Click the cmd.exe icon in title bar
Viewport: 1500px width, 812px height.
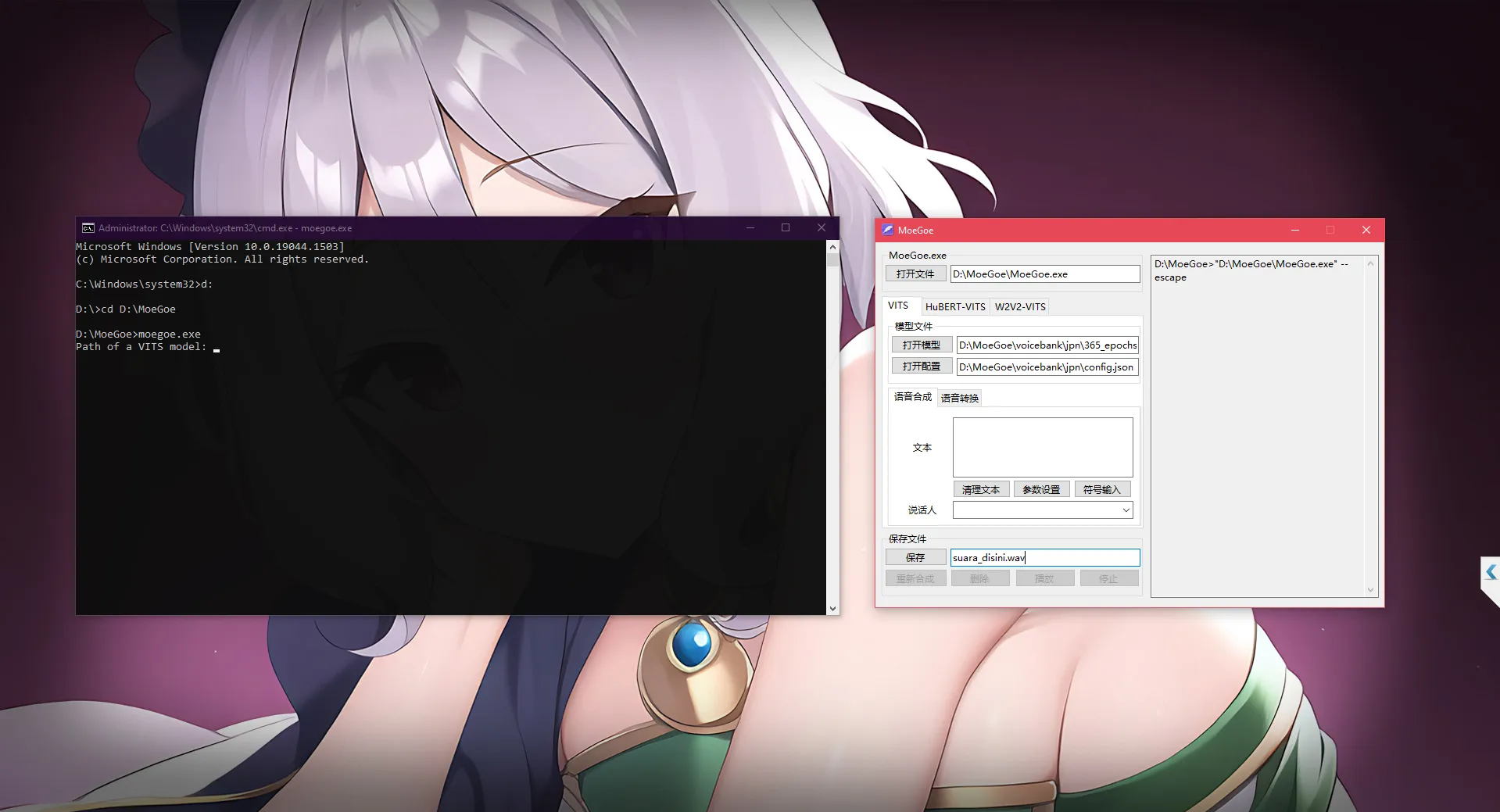88,228
